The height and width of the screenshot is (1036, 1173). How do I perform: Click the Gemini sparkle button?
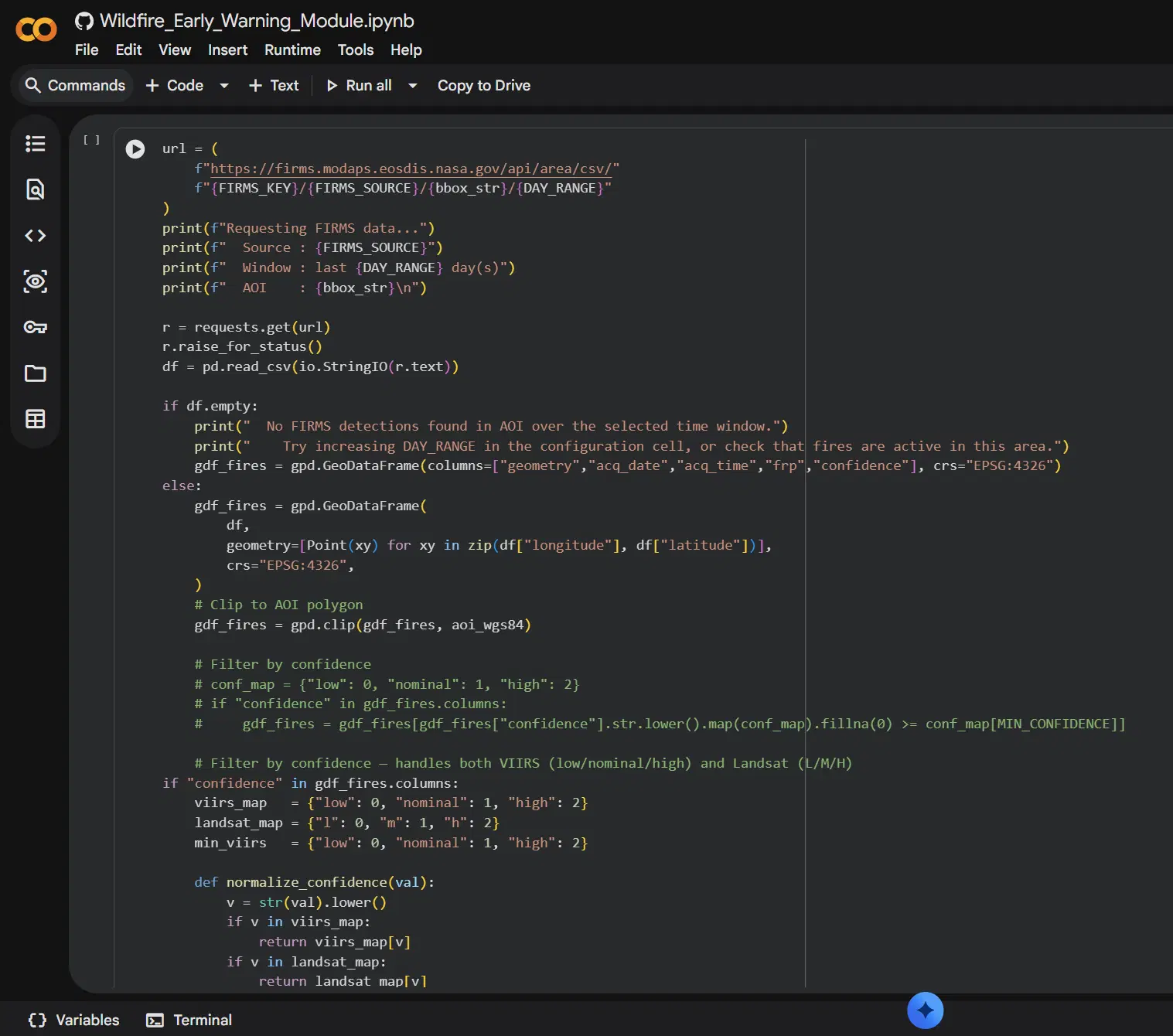[926, 1010]
